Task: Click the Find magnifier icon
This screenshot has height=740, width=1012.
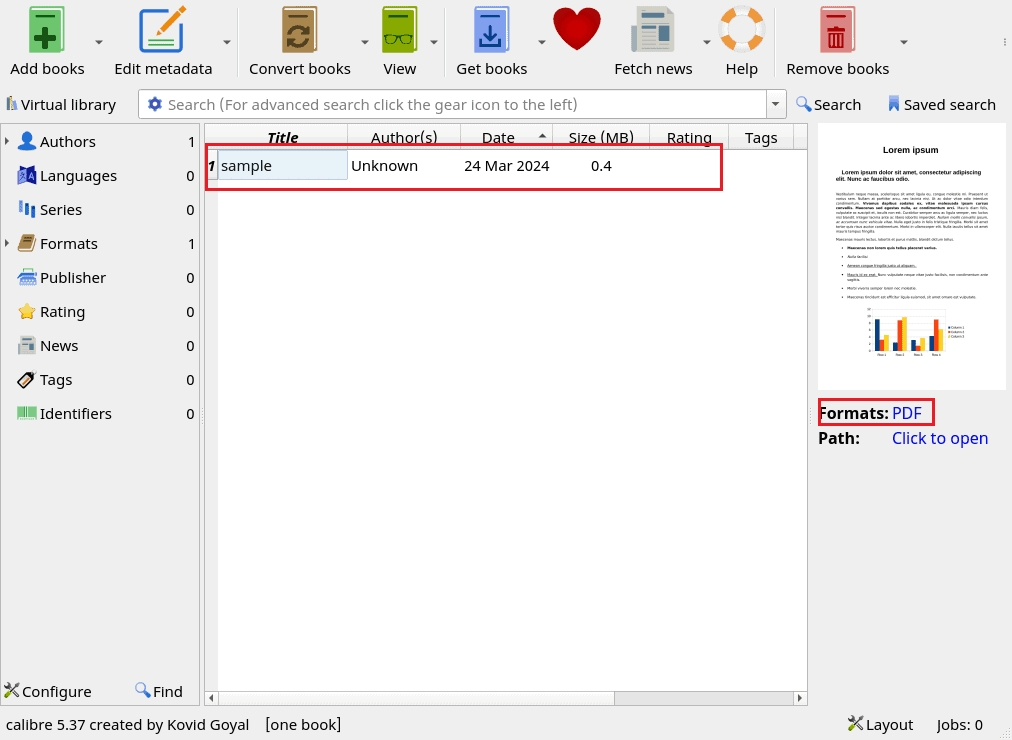Action: pos(143,690)
